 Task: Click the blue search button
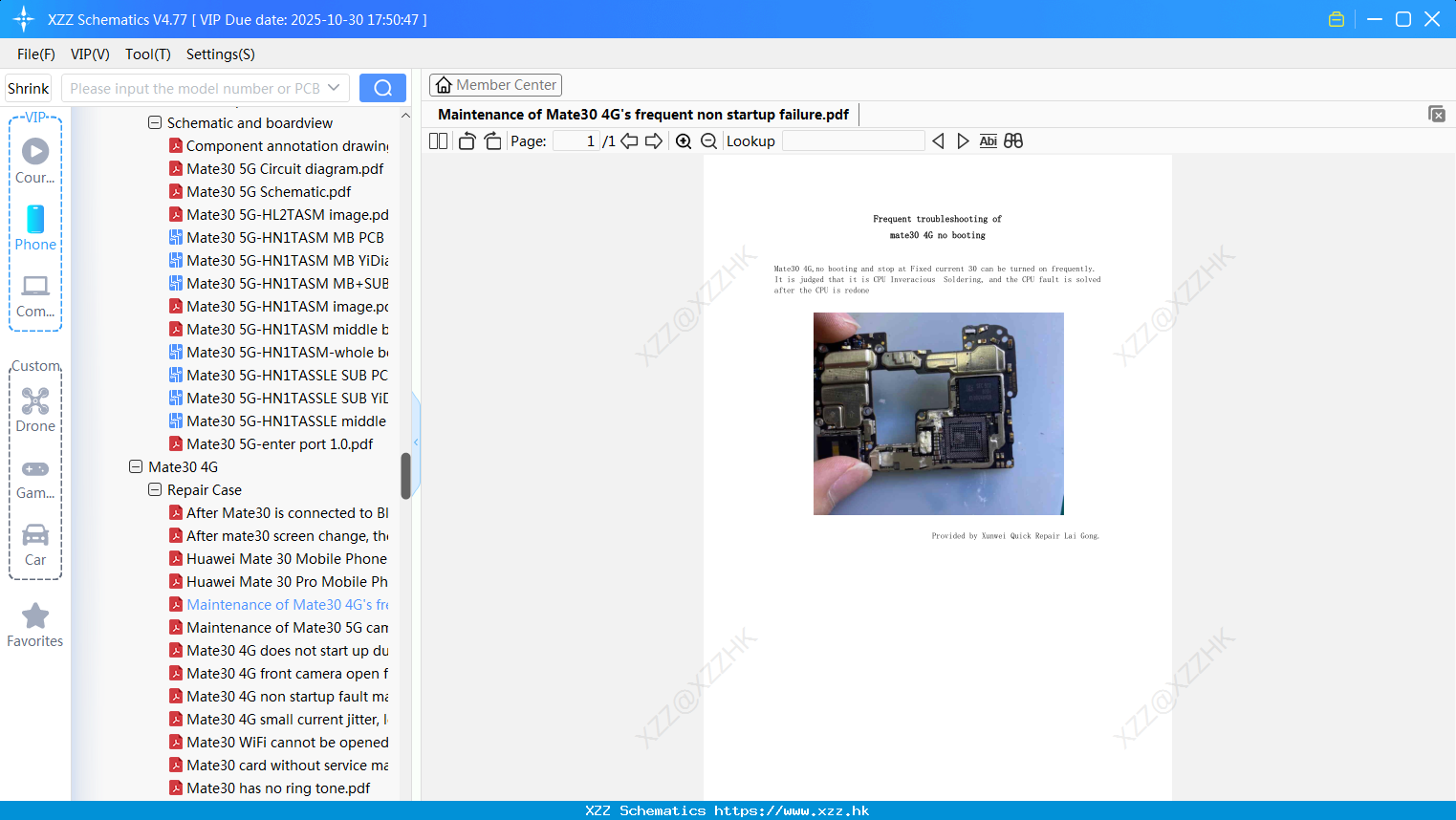click(x=382, y=88)
